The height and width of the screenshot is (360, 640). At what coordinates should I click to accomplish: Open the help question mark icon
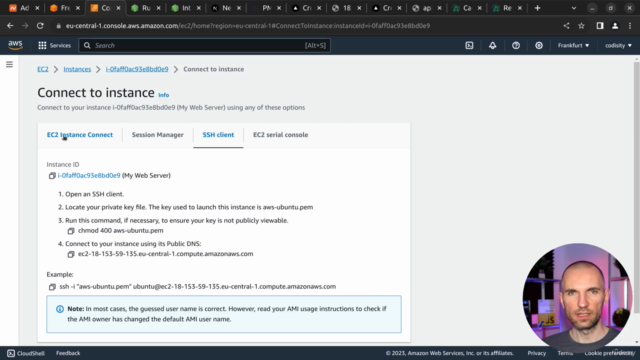point(516,45)
